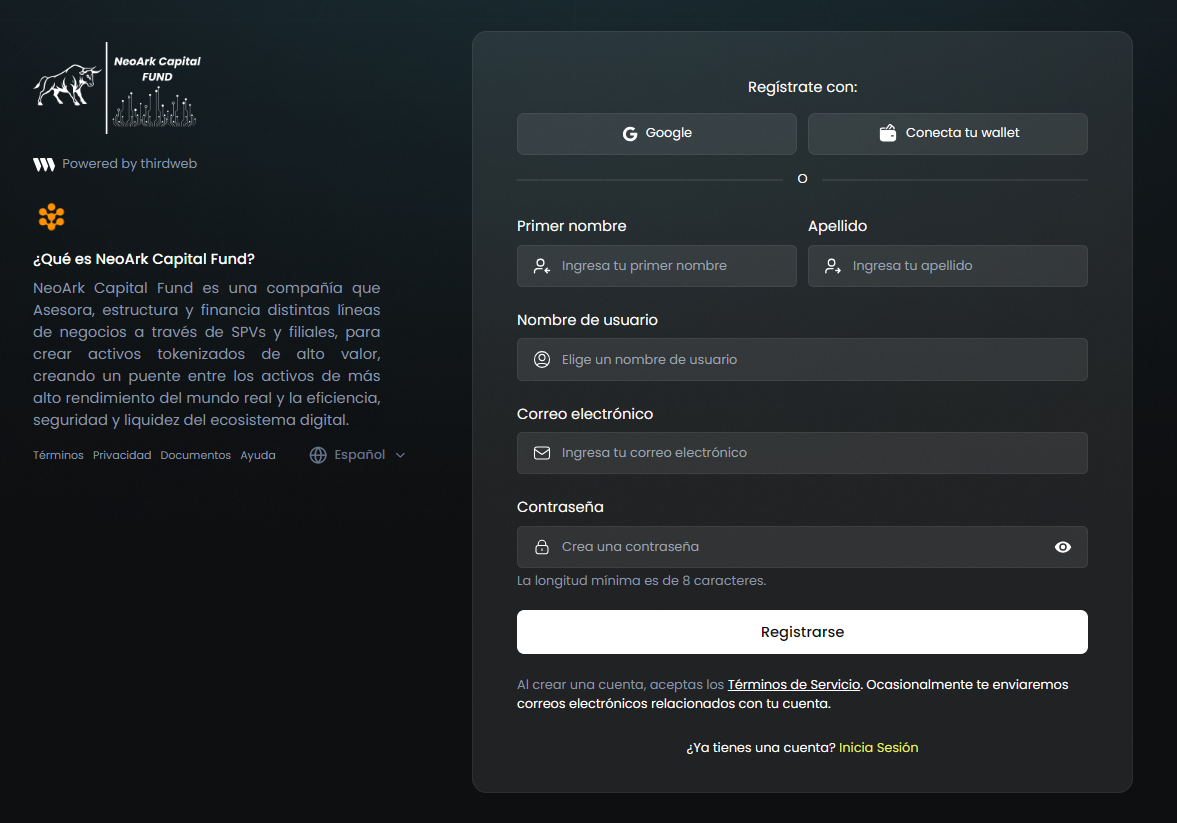This screenshot has width=1177, height=823.
Task: Go to the Inicia Sesión link
Action: point(878,748)
